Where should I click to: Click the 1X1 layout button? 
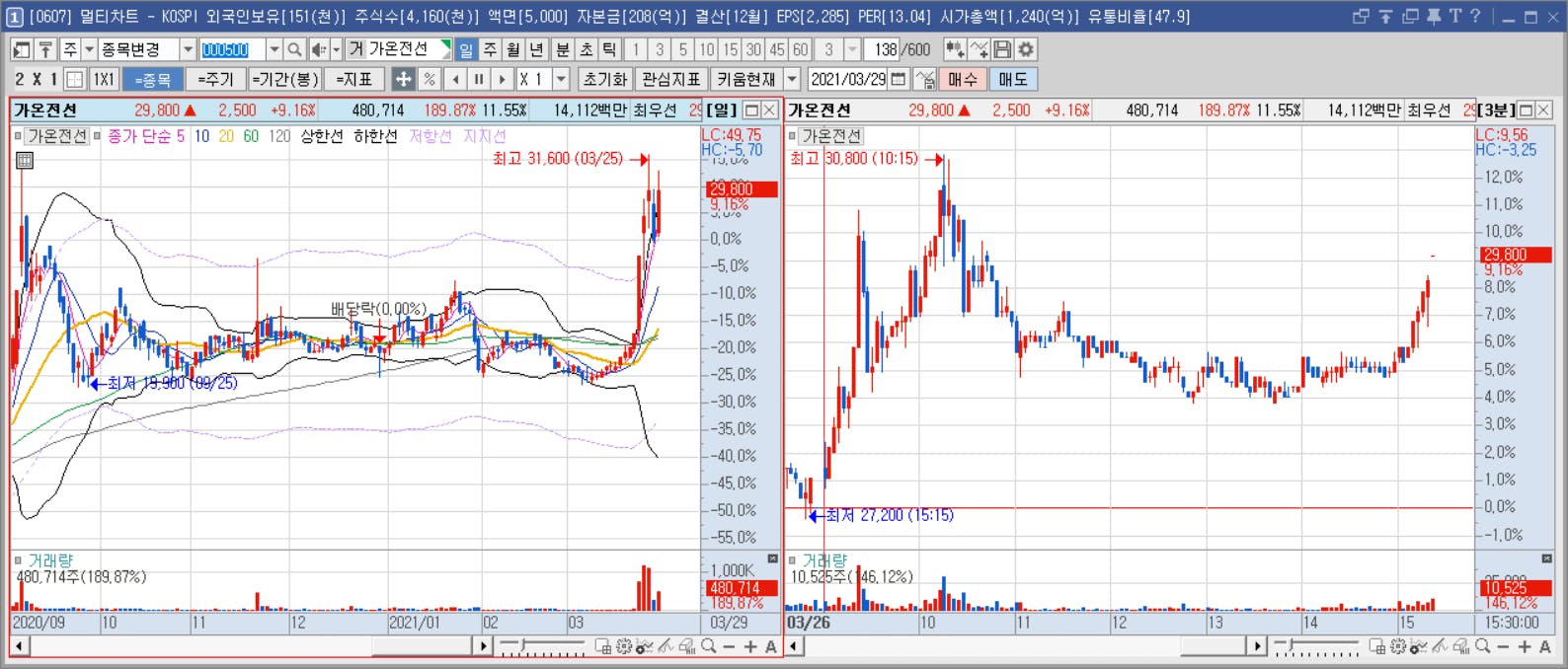pos(105,79)
